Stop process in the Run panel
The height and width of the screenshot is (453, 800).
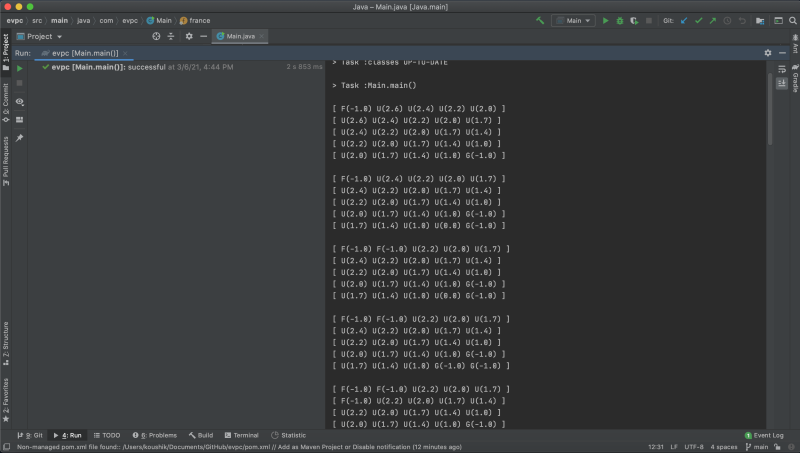(19, 83)
